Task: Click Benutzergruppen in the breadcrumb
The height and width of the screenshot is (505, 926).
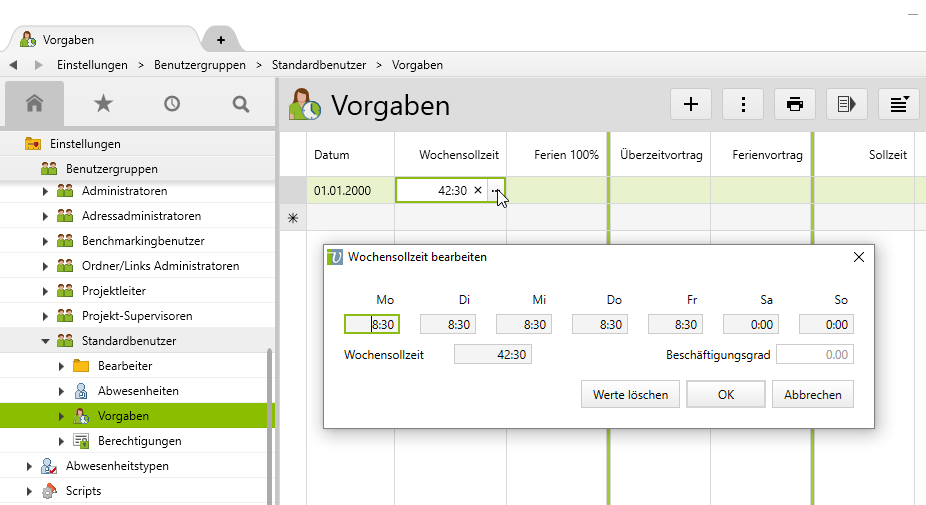Action: tap(200, 65)
